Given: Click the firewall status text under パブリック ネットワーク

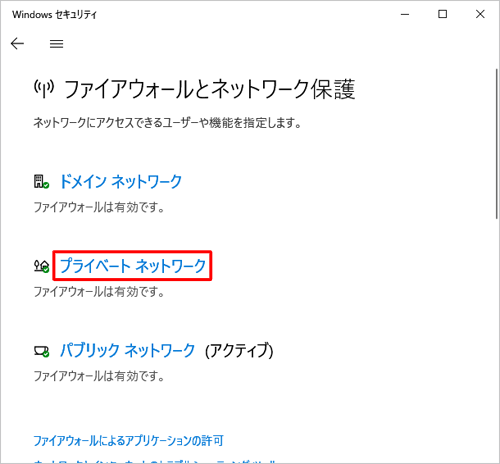Looking at the screenshot, I should tap(99, 376).
